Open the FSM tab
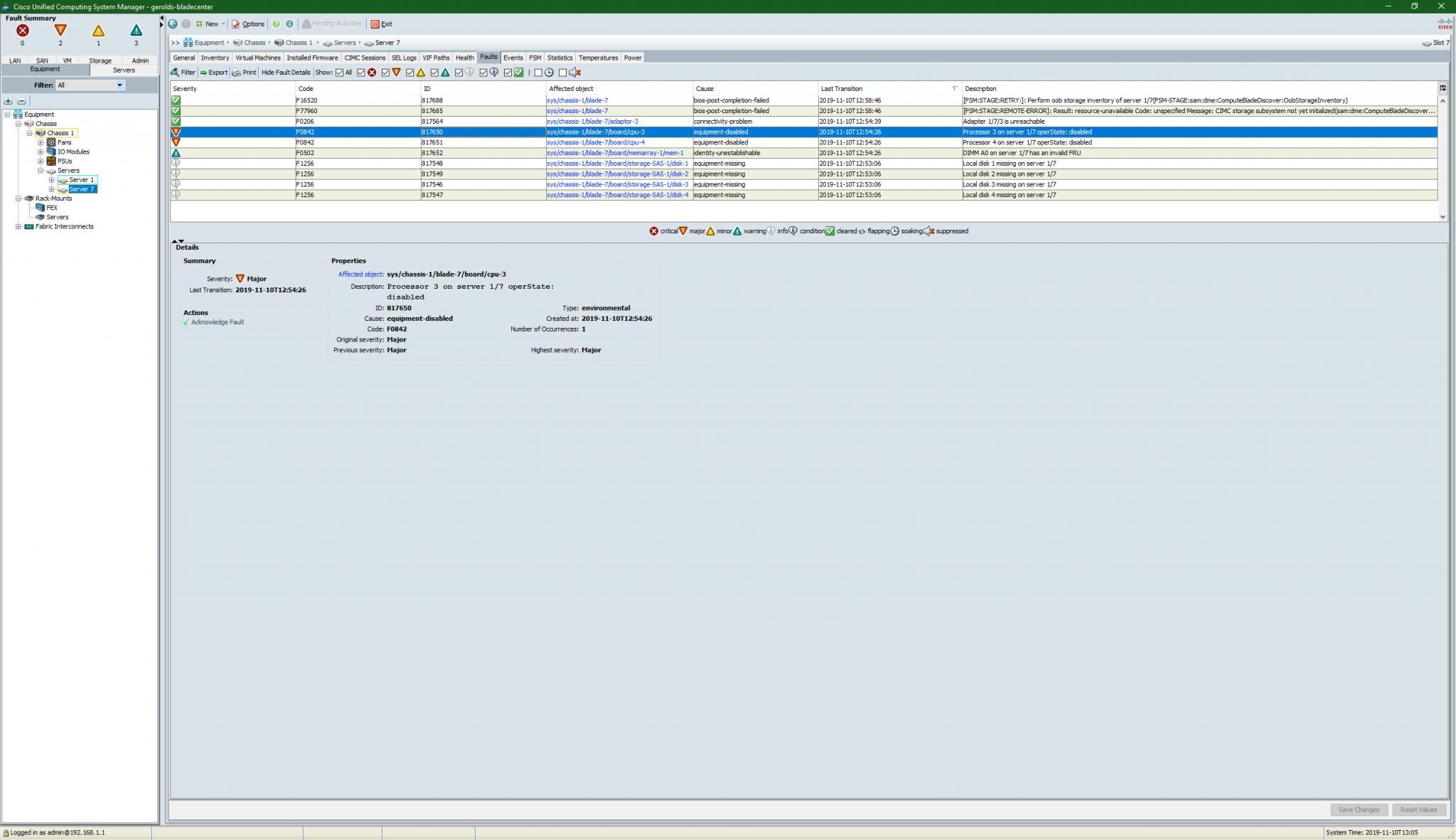1456x840 pixels. (535, 58)
